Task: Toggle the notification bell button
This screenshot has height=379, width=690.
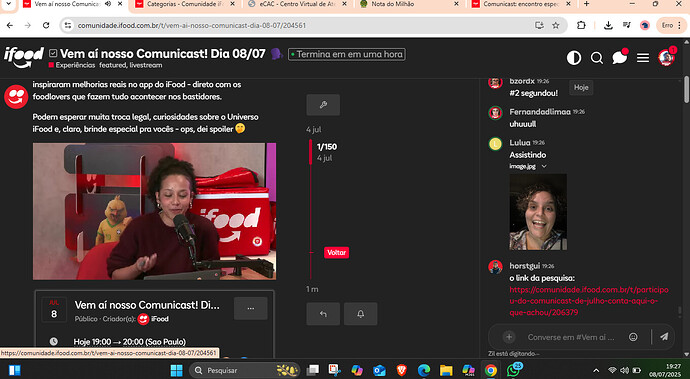Action: pyautogui.click(x=360, y=314)
